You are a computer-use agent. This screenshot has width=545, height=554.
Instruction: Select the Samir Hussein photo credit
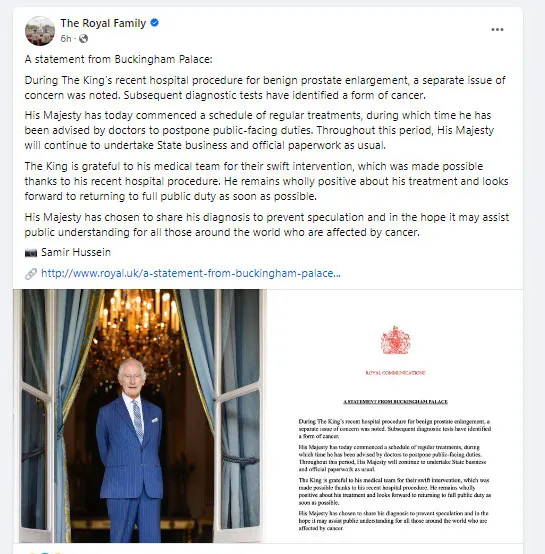point(76,252)
